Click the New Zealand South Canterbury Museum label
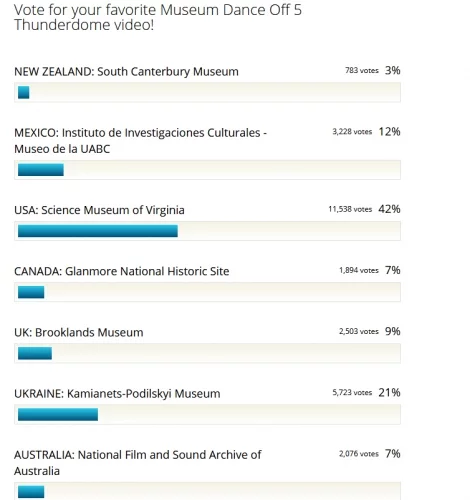470x500 pixels. (x=126, y=72)
